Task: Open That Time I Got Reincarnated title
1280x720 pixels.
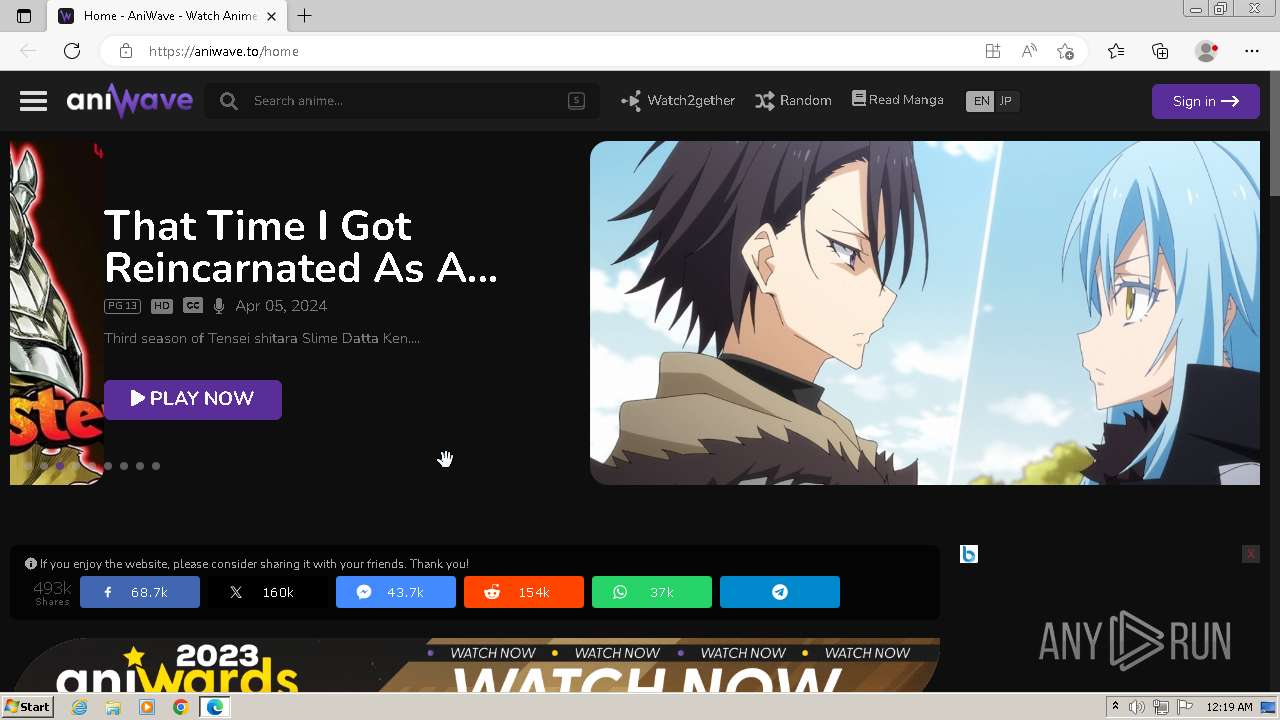Action: [300, 247]
